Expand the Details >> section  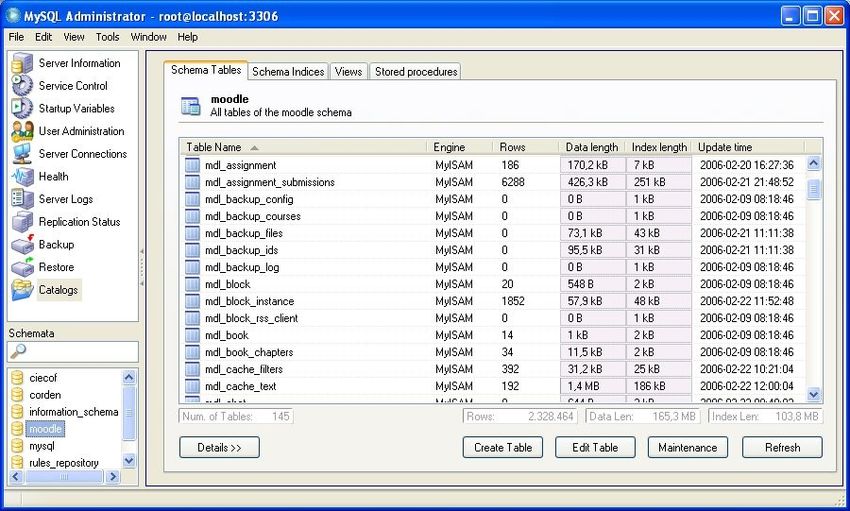(220, 448)
